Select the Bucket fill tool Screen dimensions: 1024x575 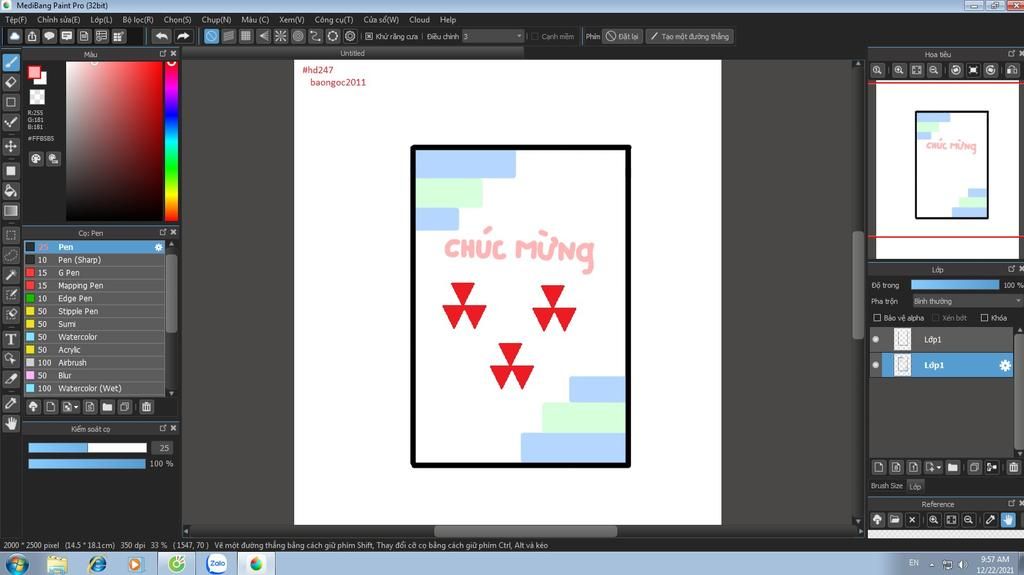(x=11, y=191)
